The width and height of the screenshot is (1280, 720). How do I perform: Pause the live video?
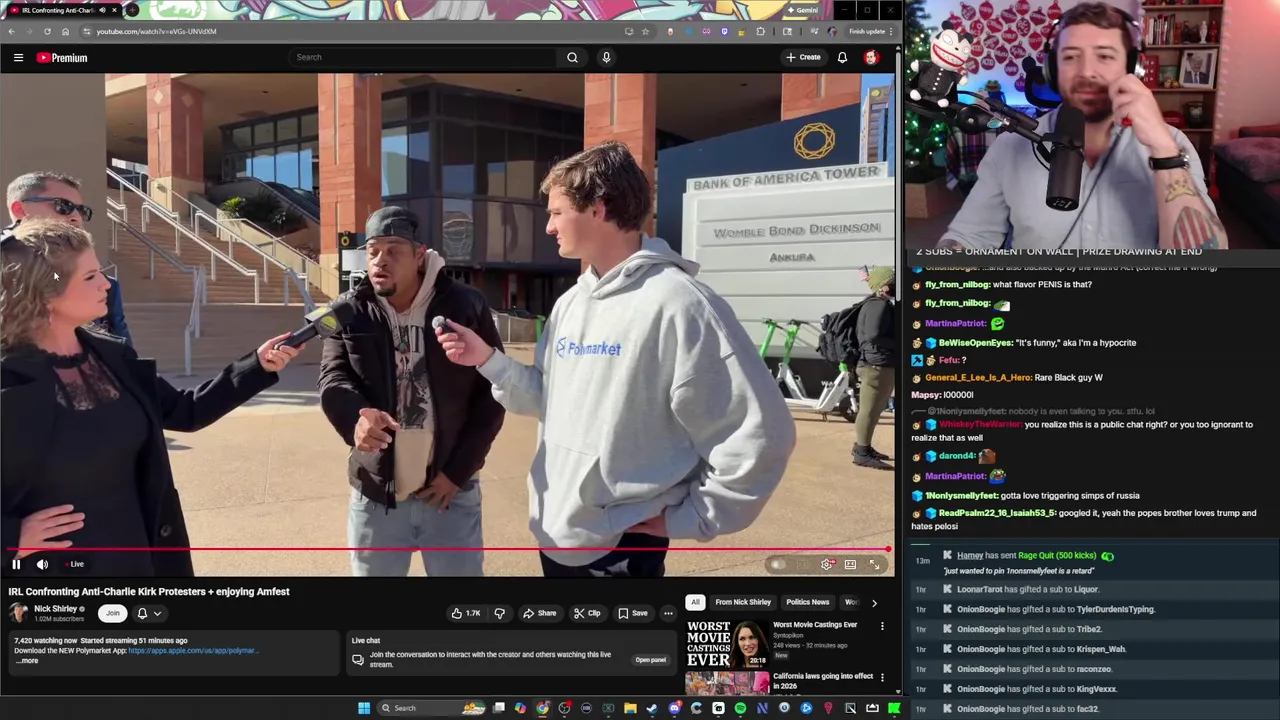tap(16, 564)
